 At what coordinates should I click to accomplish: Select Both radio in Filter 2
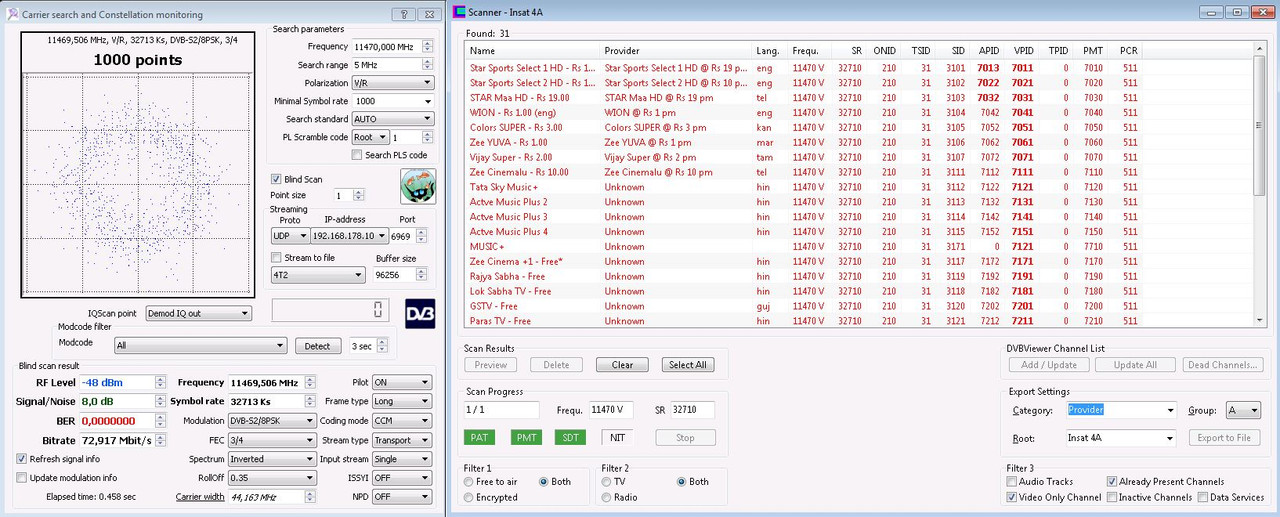(682, 481)
